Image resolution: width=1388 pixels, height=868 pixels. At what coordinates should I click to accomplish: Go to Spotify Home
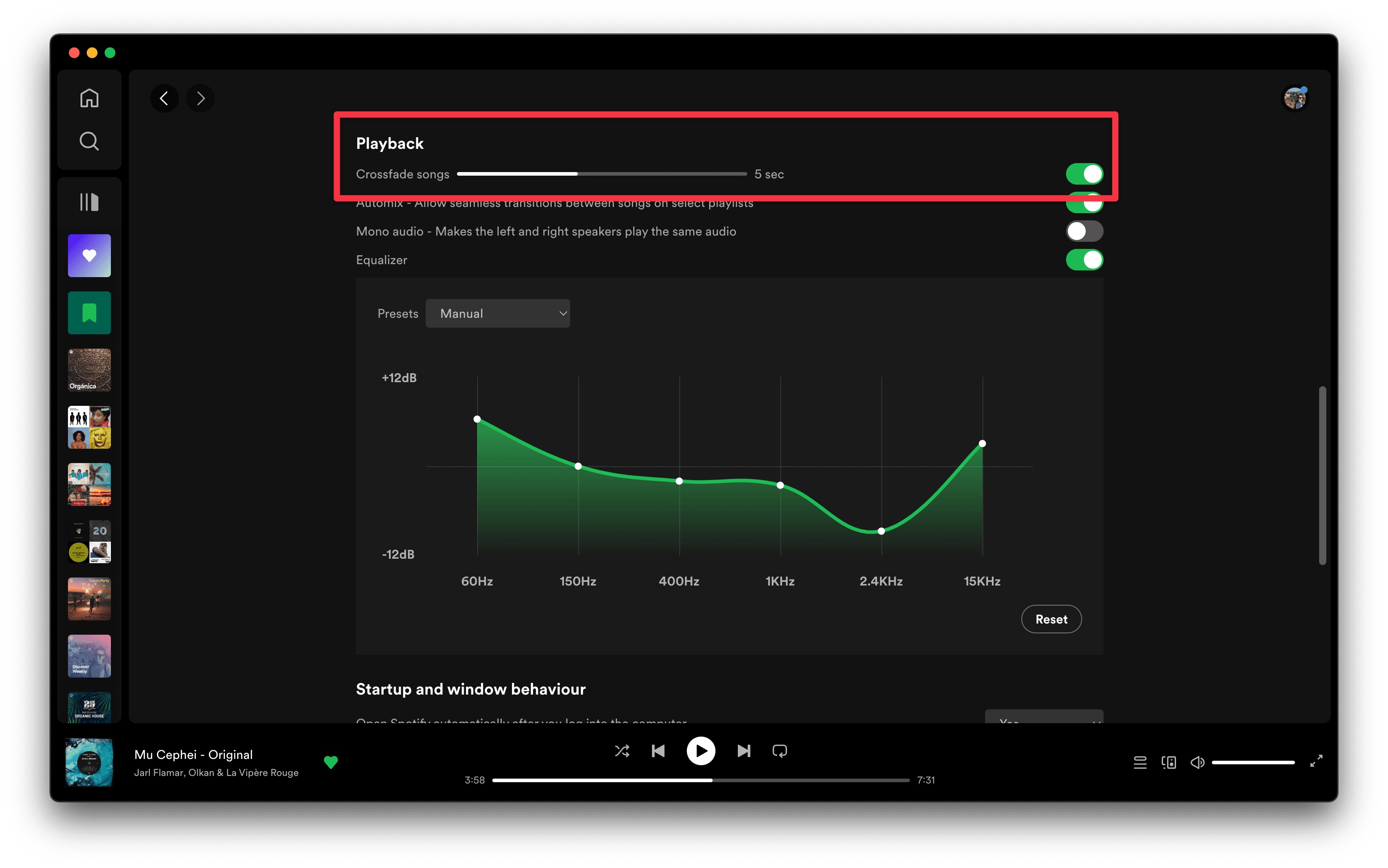pos(89,98)
